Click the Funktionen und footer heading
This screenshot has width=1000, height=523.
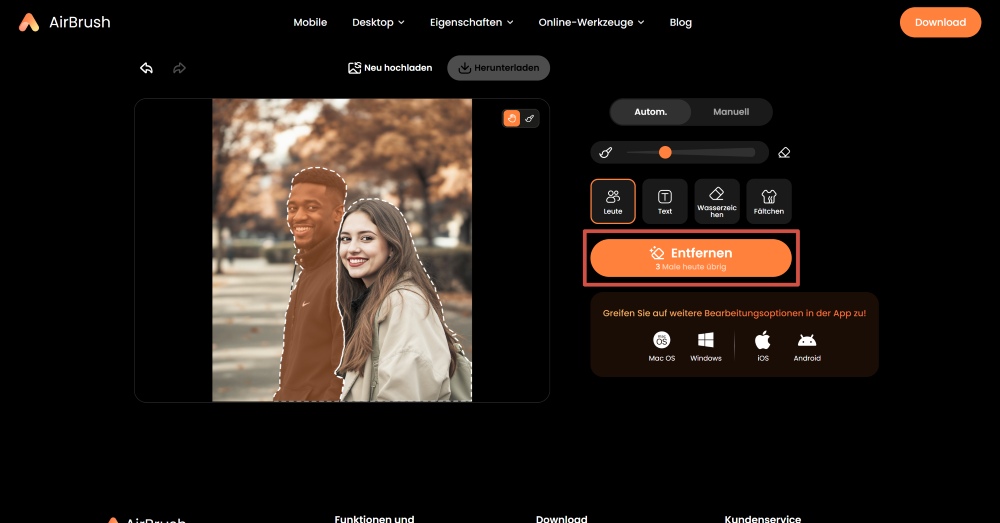coord(374,519)
